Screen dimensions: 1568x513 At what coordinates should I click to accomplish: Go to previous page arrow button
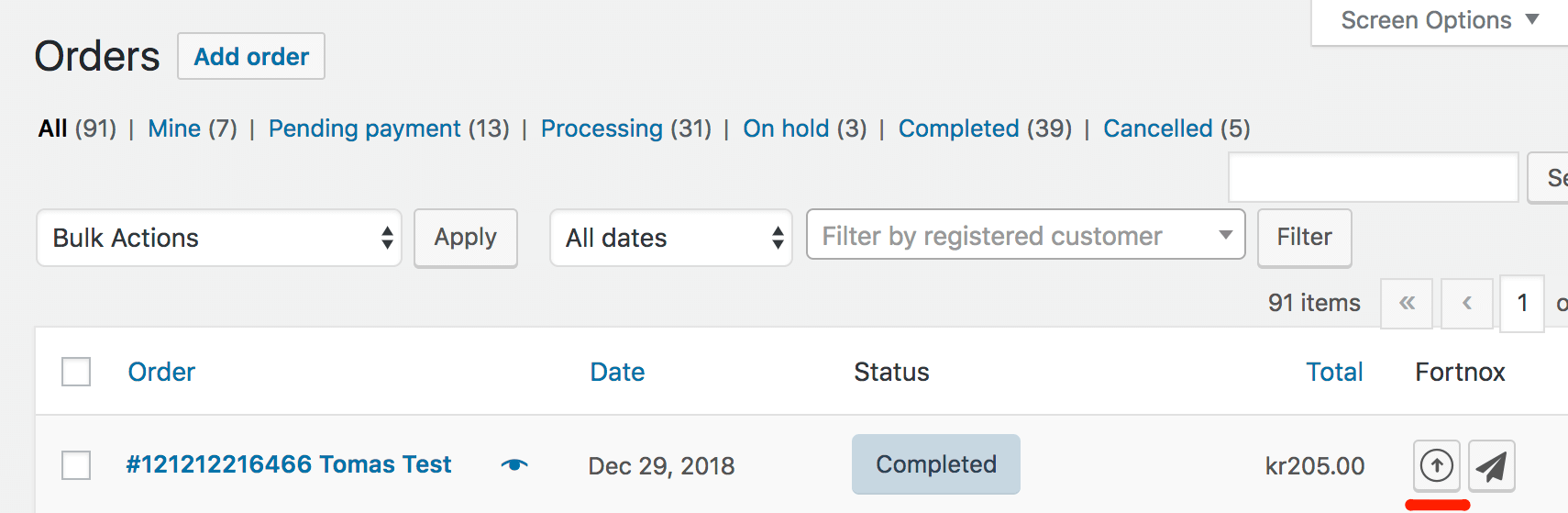[x=1466, y=303]
